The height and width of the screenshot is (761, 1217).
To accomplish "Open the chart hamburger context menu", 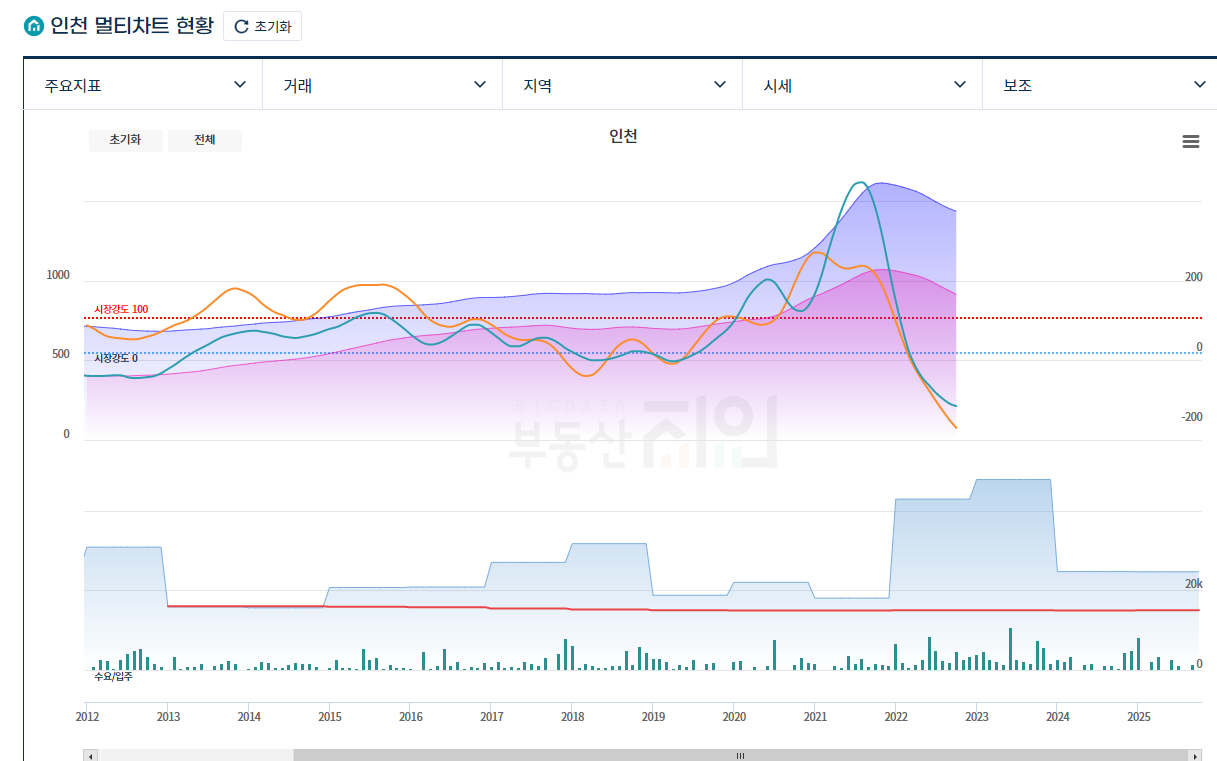I will click(1190, 142).
